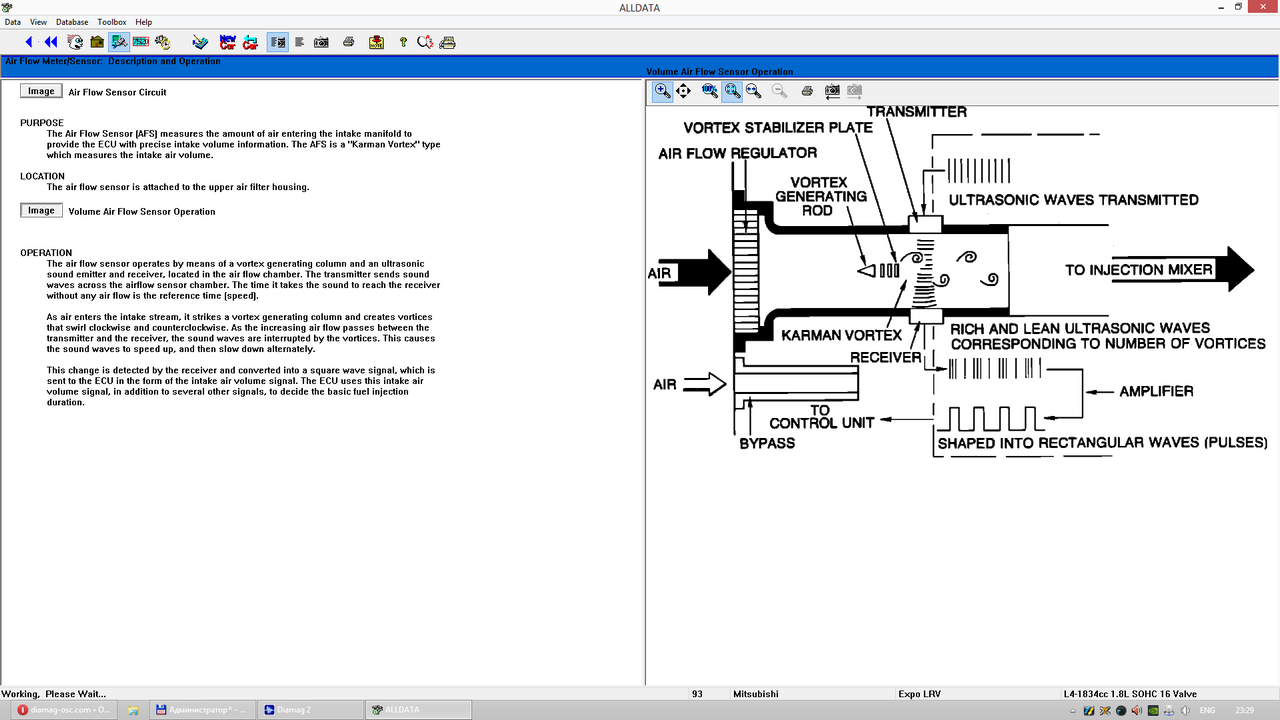Image resolution: width=1280 pixels, height=720 pixels.
Task: Click the double blue back arrows
Action: (51, 42)
